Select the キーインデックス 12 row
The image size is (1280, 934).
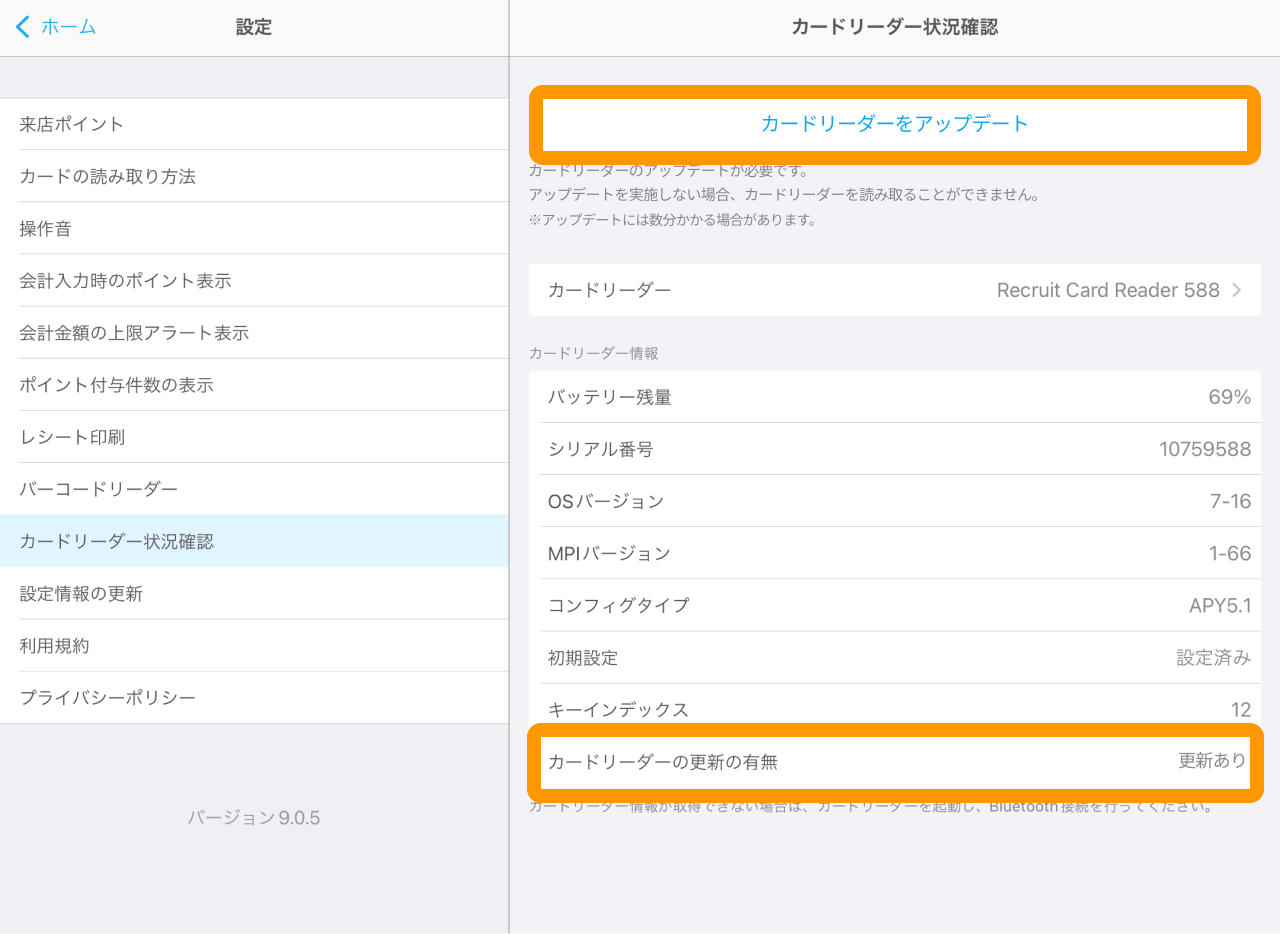pos(894,709)
